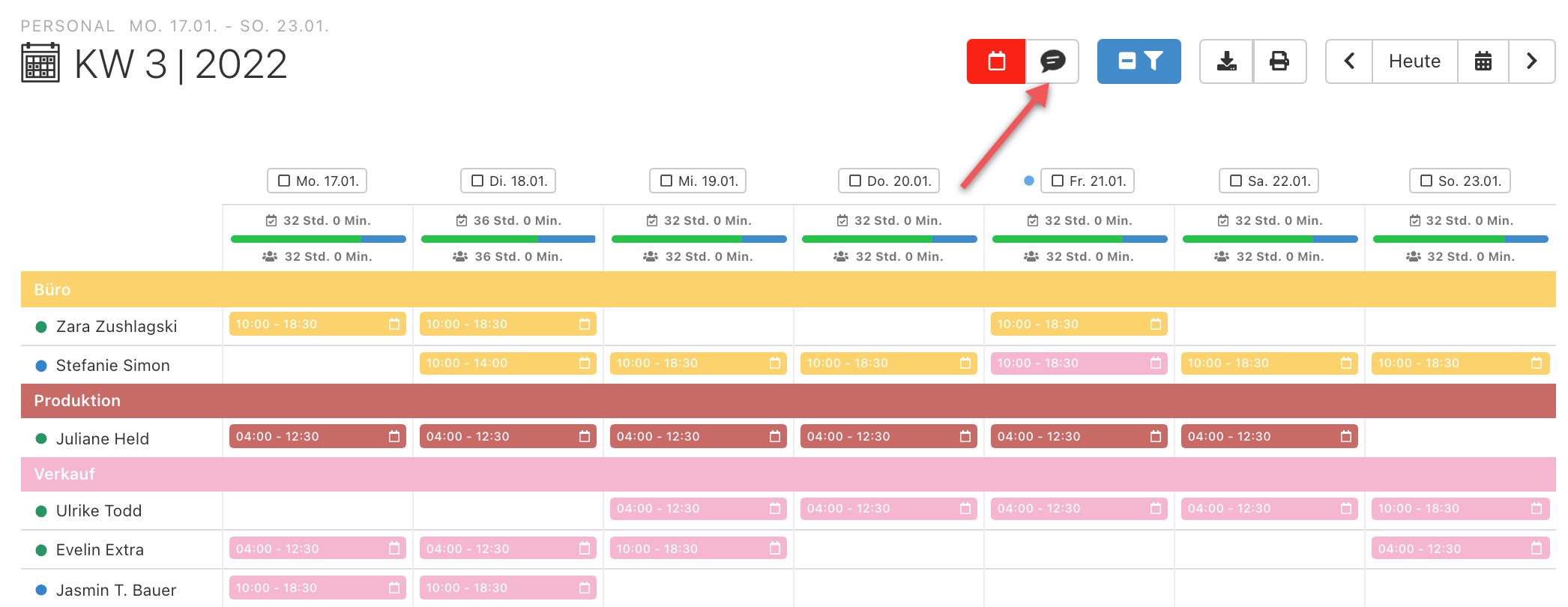Image resolution: width=1568 pixels, height=607 pixels.
Task: Open employee Jasmin T. Bauer
Action: coord(116,590)
